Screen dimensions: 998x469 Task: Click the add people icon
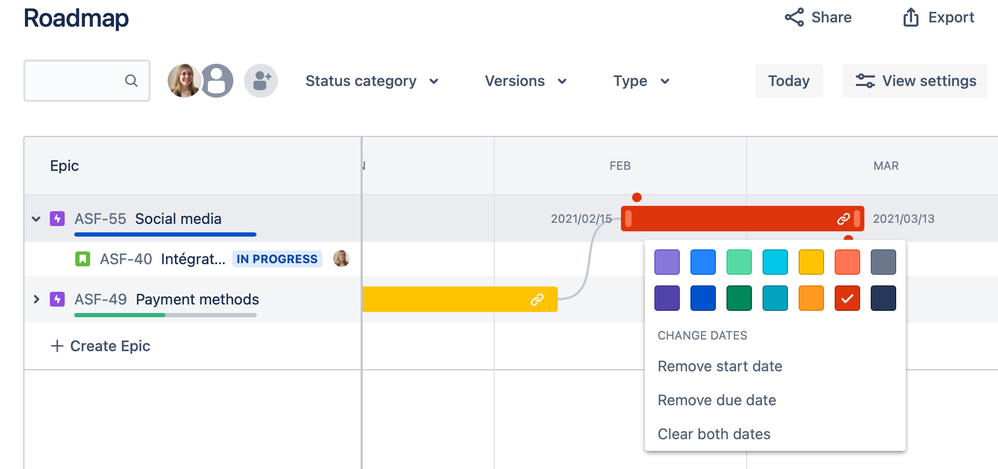[x=260, y=81]
